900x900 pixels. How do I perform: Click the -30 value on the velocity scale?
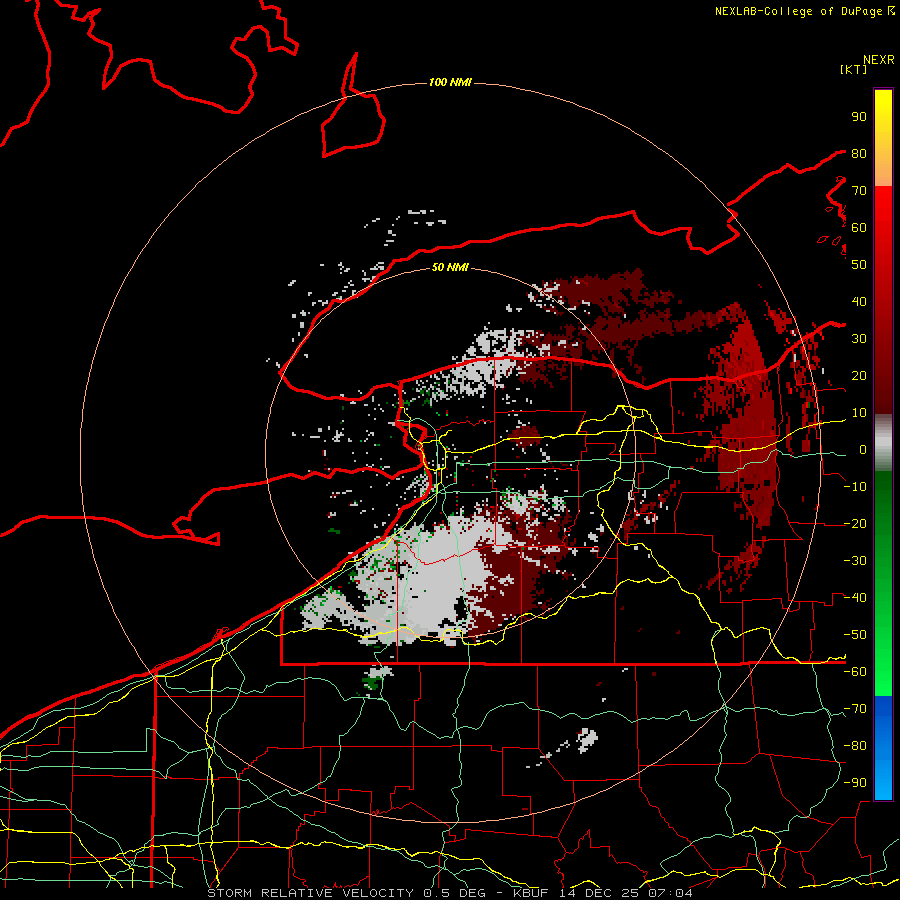(855, 561)
